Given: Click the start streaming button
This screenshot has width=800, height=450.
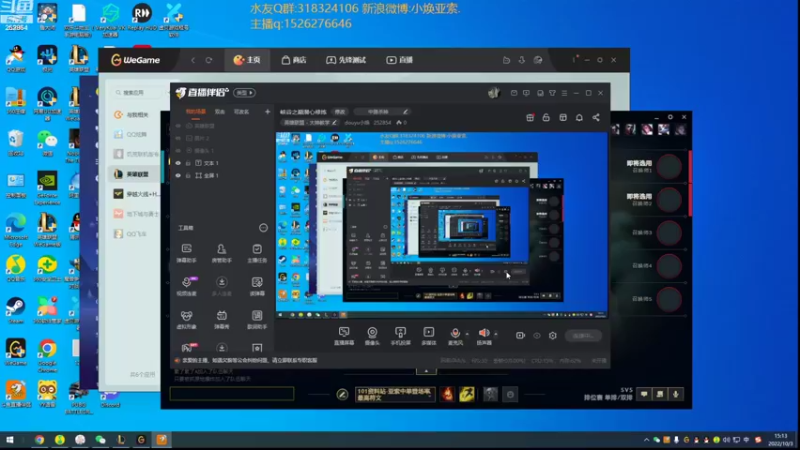Looking at the screenshot, I should [x=583, y=336].
